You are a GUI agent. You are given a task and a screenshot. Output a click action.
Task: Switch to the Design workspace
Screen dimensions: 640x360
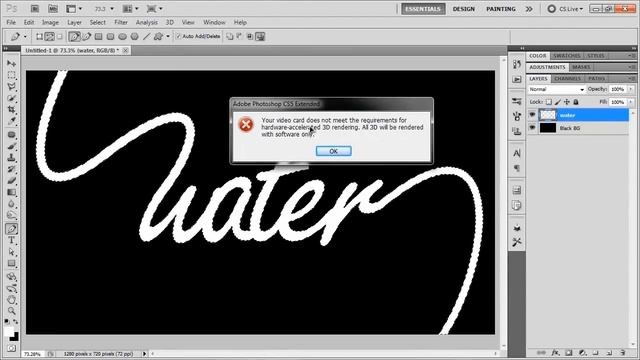[464, 9]
